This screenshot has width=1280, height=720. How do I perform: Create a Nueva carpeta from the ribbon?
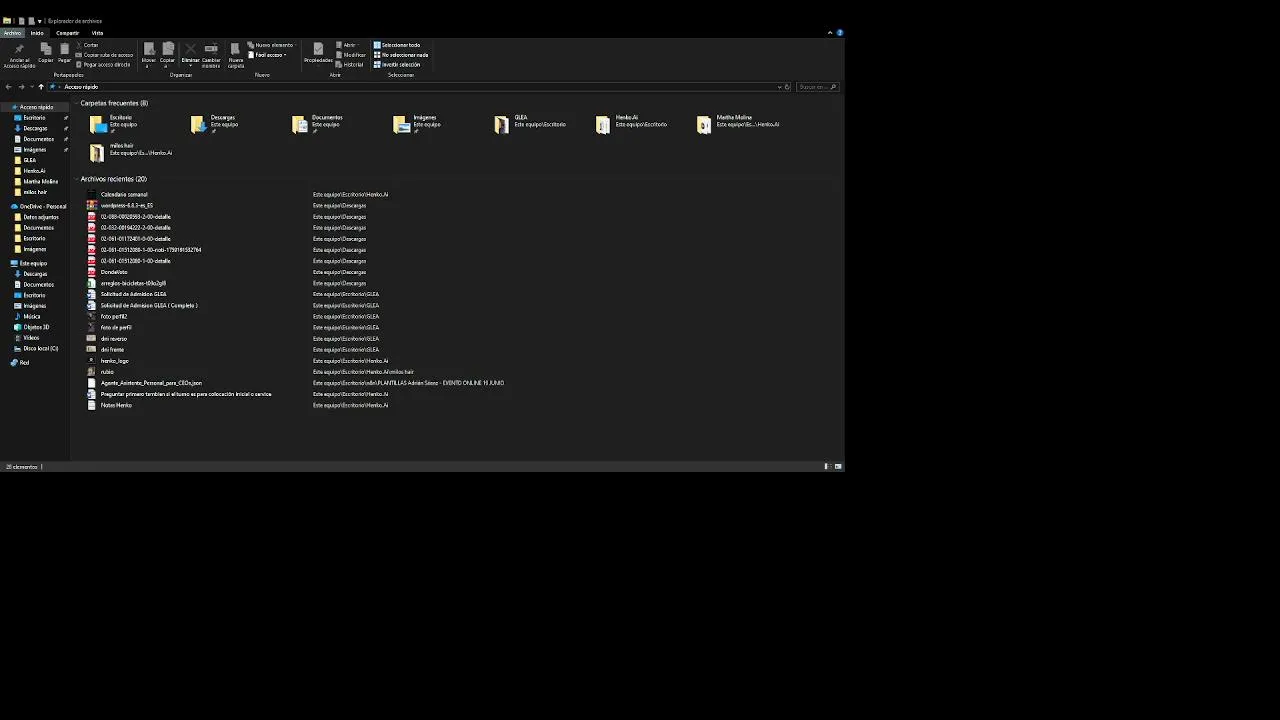tap(236, 55)
